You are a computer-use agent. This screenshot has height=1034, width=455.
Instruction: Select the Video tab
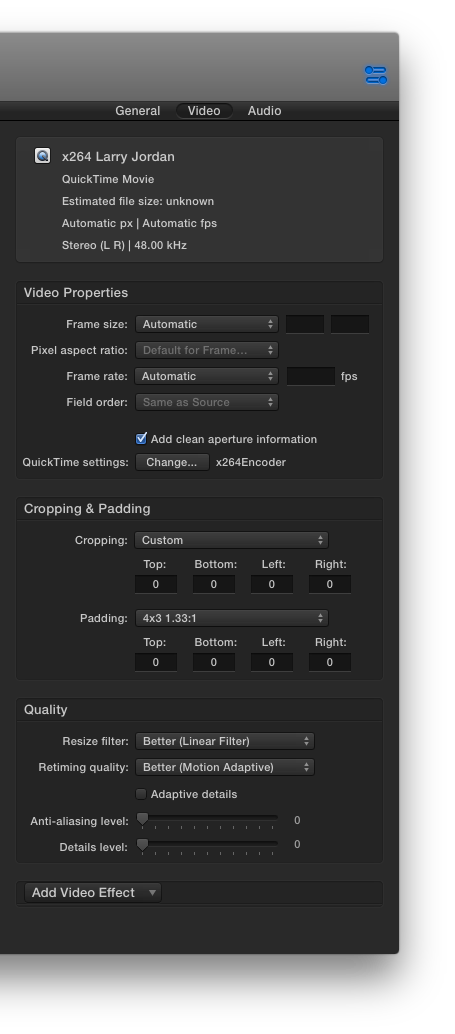(204, 111)
